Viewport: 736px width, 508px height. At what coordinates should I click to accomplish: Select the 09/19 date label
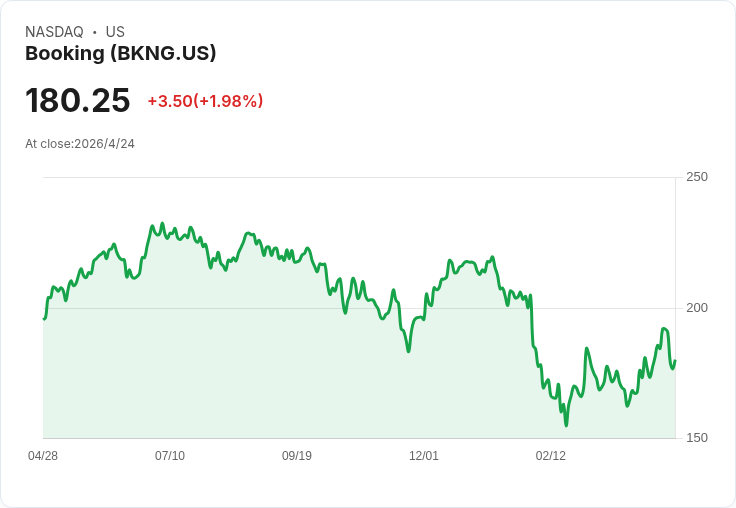tap(297, 456)
